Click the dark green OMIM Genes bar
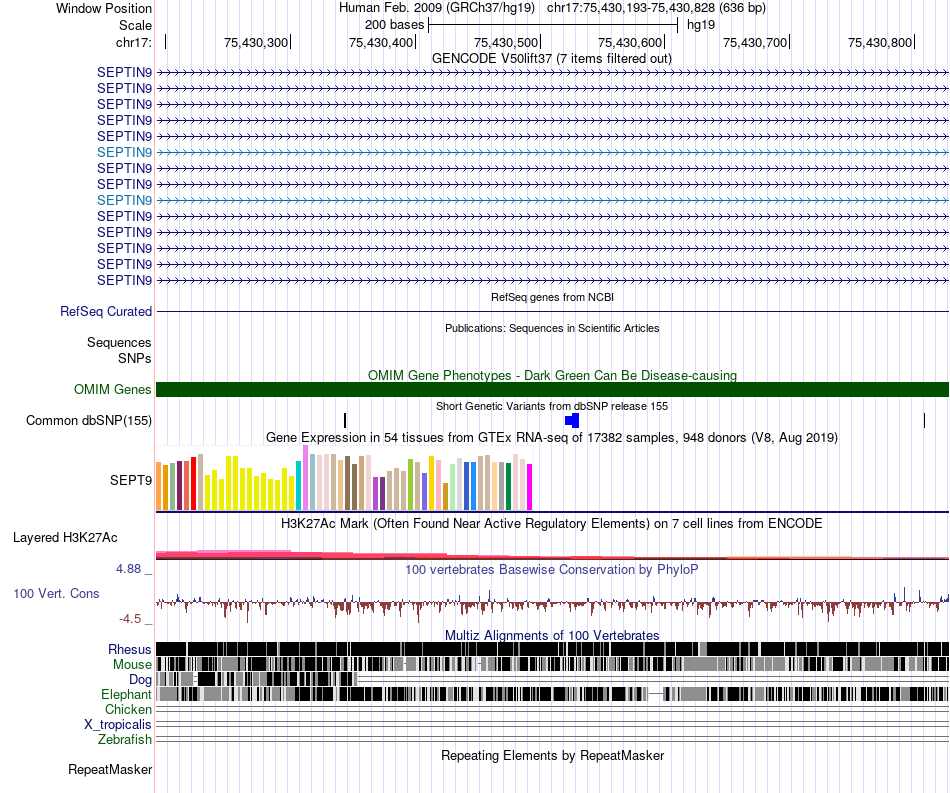The image size is (950, 793). point(552,390)
